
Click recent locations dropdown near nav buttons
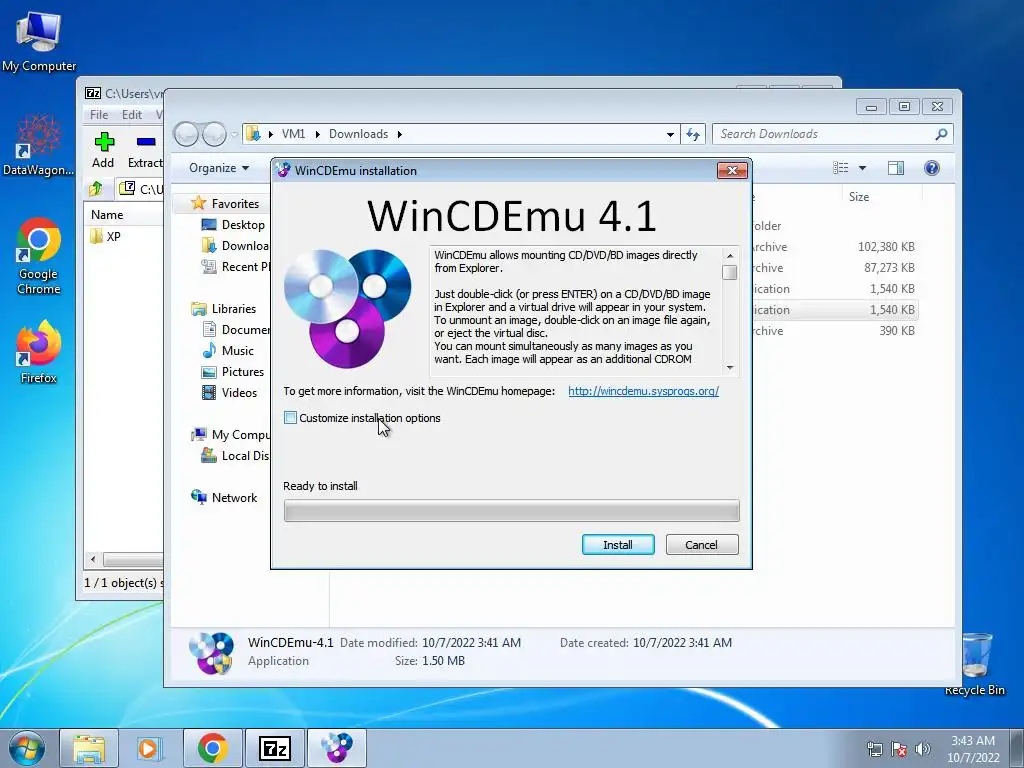[234, 135]
